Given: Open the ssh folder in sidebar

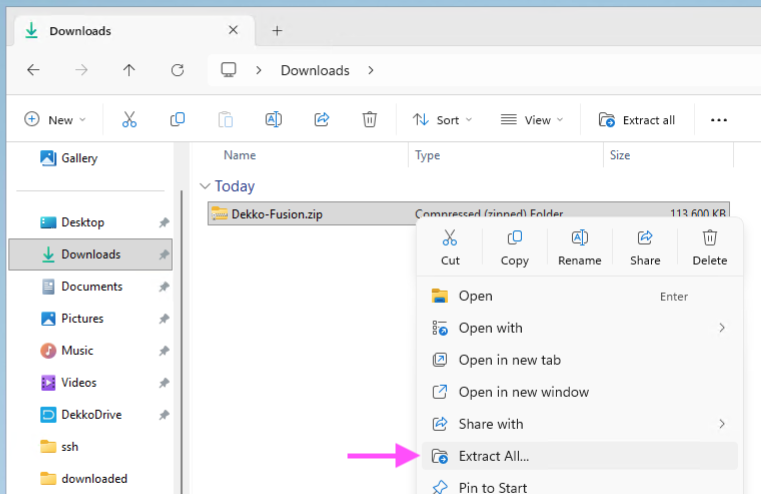Looking at the screenshot, I should click(x=90, y=446).
